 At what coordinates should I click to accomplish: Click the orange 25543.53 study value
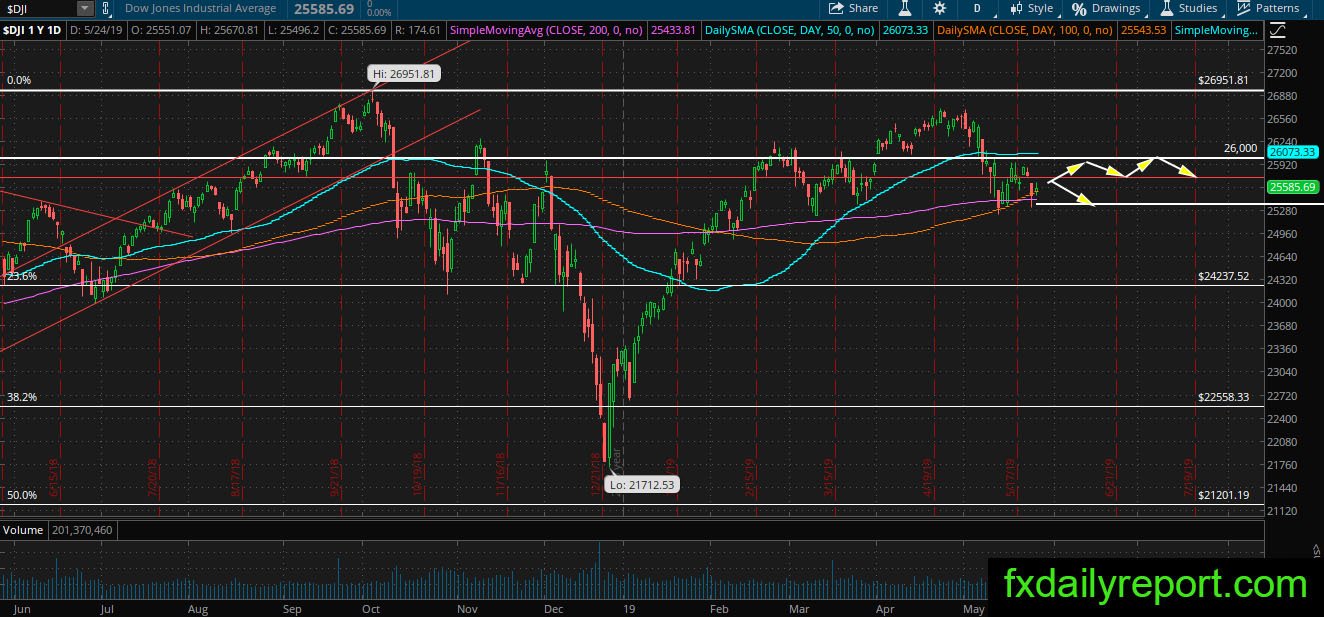[x=1142, y=31]
